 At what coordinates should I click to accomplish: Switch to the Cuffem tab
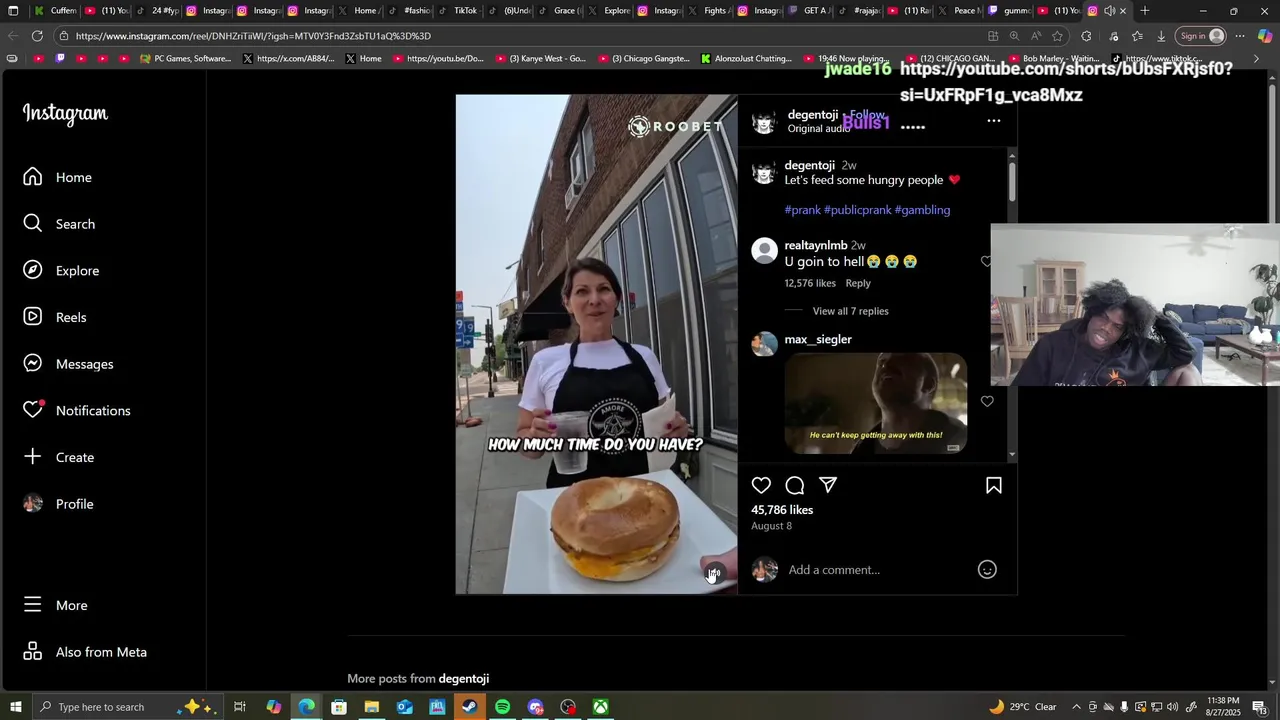point(55,11)
